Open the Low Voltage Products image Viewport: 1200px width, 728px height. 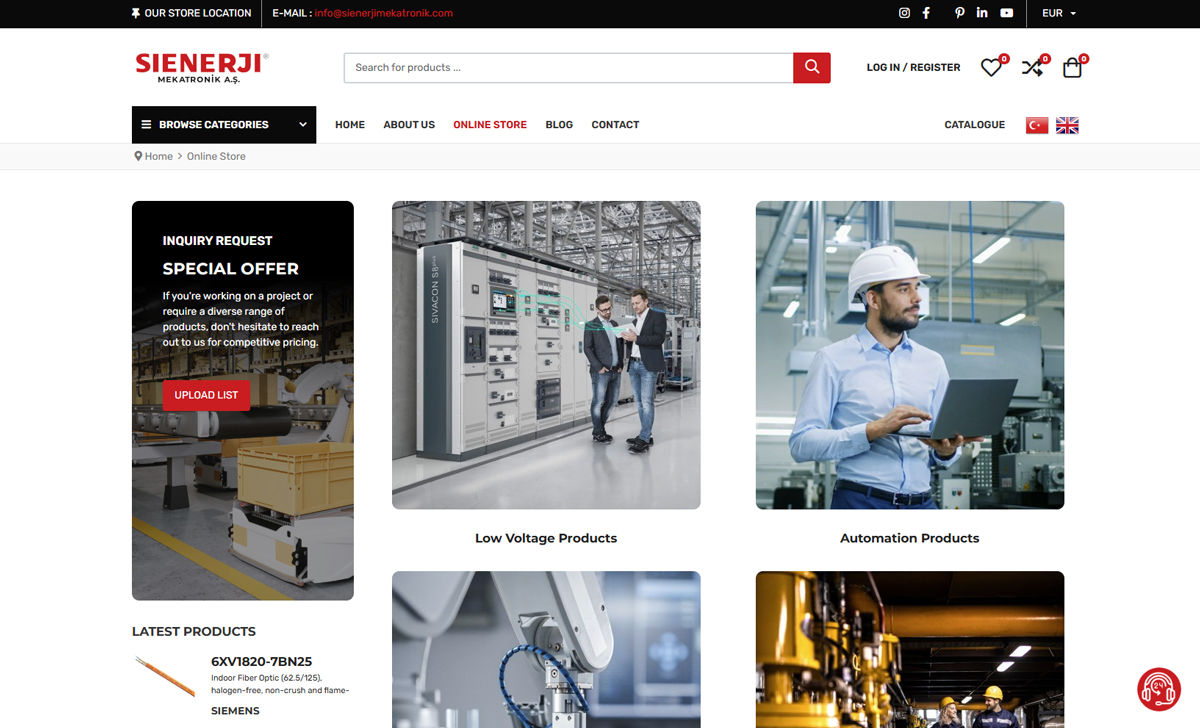(546, 355)
